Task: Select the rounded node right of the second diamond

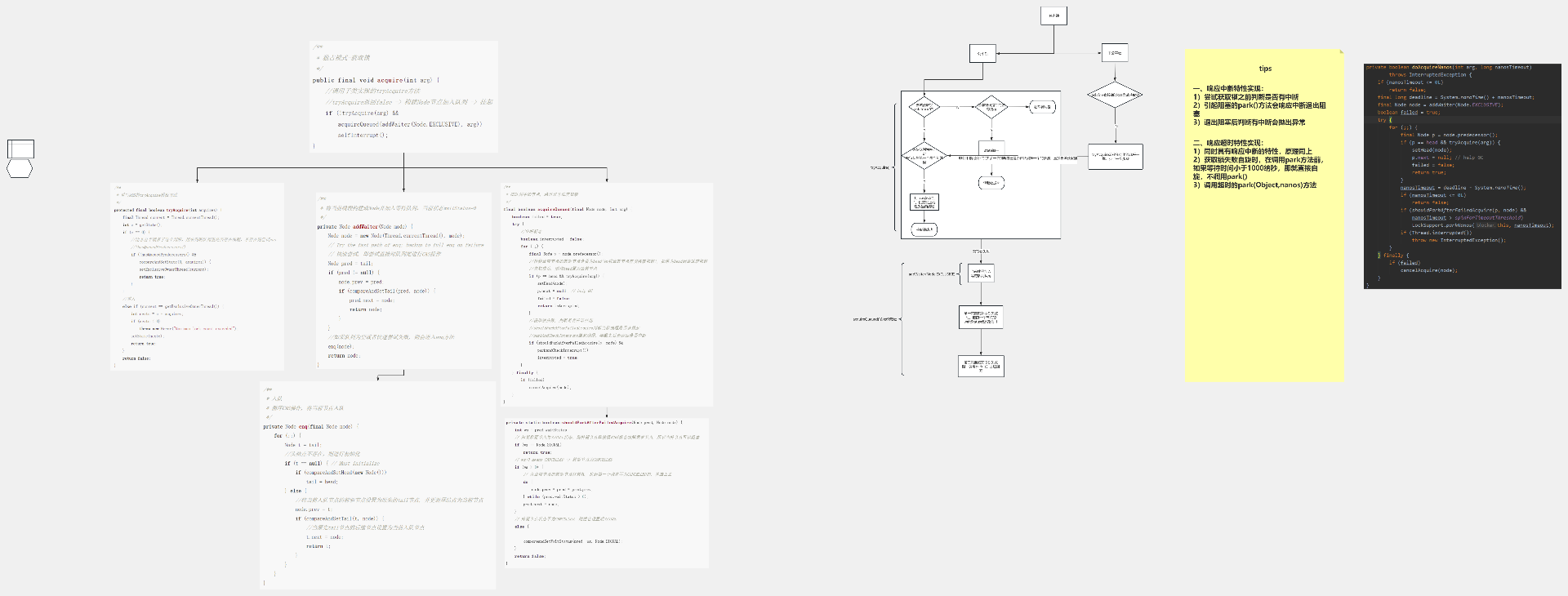Action: pos(1041,106)
